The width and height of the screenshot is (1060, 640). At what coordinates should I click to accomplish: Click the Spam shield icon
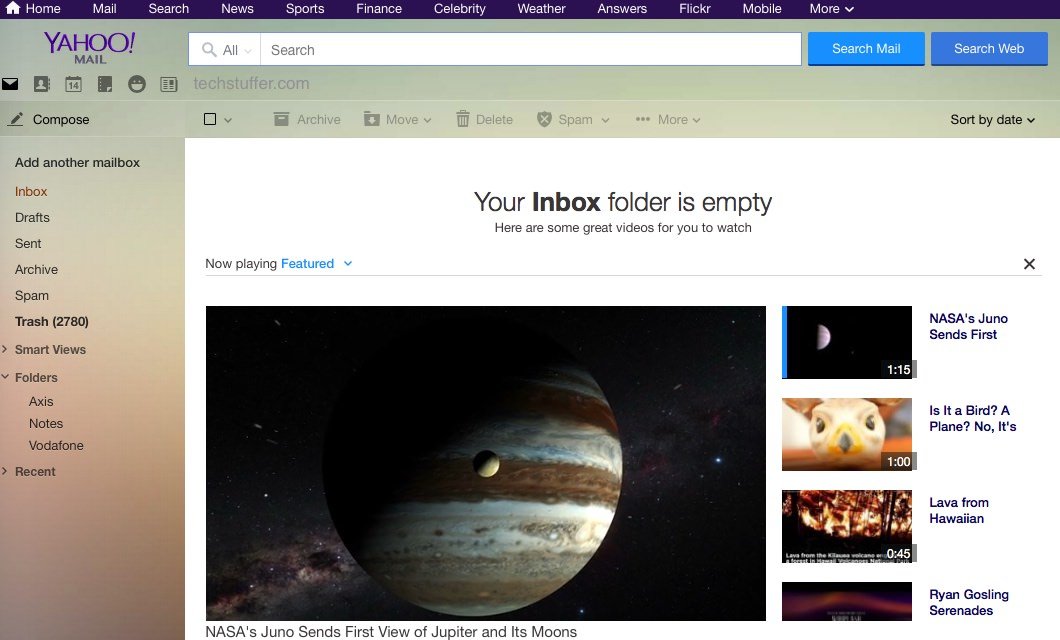click(x=544, y=120)
